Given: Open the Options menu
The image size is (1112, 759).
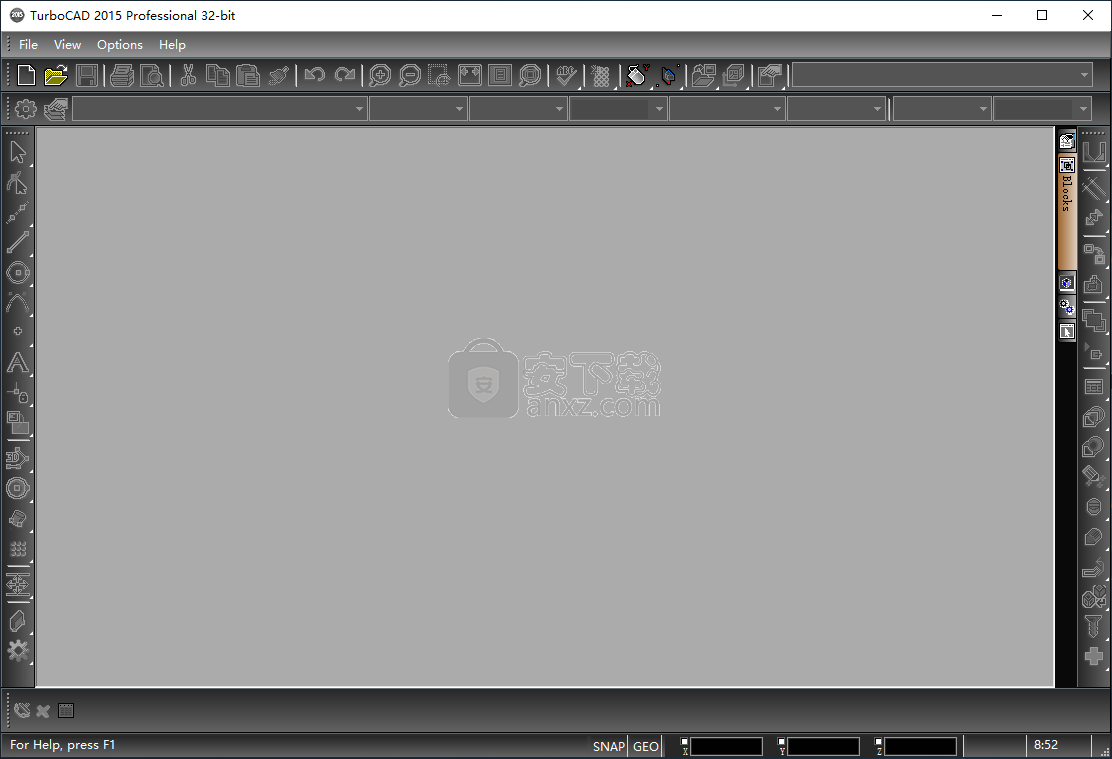Looking at the screenshot, I should click(x=120, y=44).
